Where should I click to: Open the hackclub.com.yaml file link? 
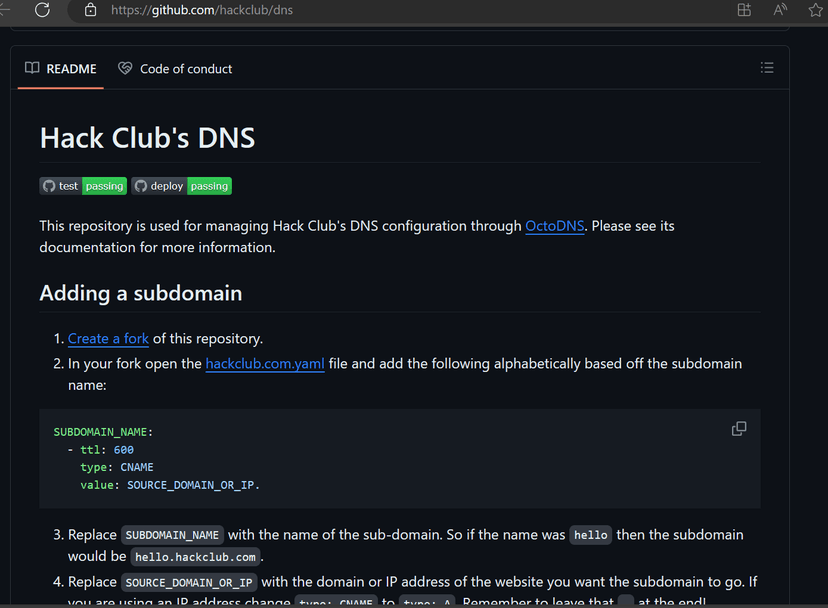point(265,364)
